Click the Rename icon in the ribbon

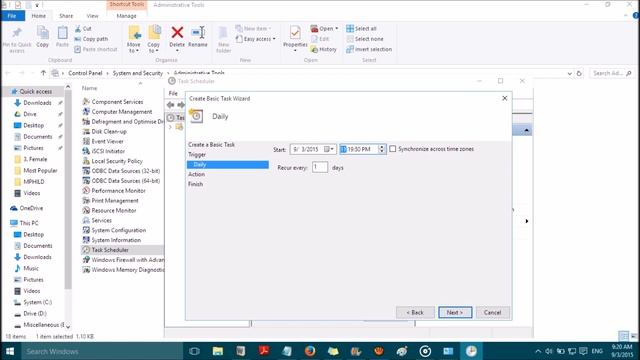click(198, 33)
